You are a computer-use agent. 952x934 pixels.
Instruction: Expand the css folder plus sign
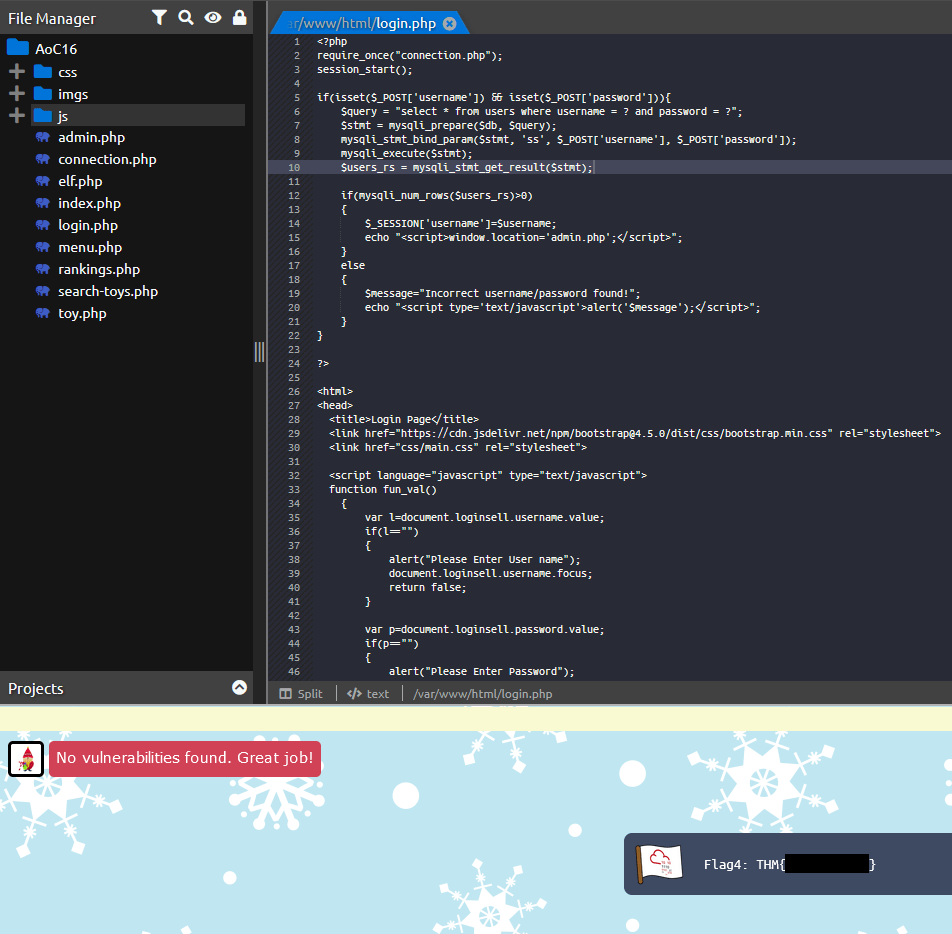17,72
